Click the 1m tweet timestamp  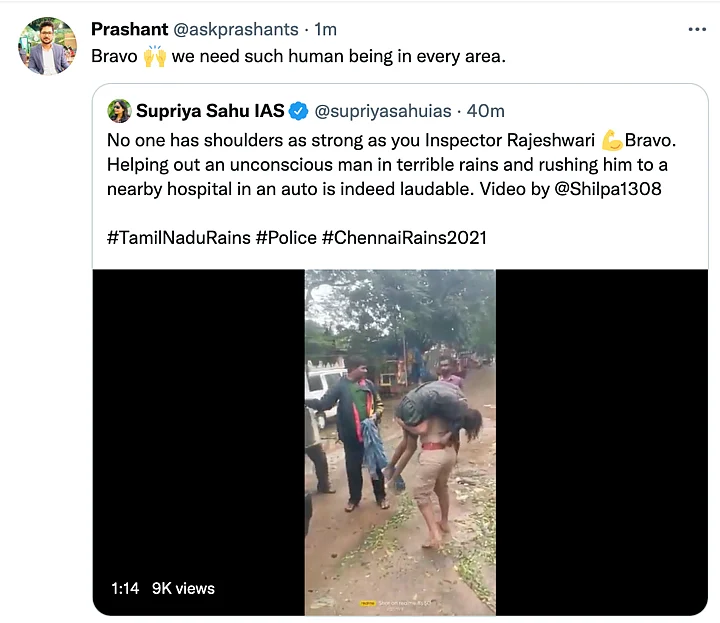coord(326,29)
